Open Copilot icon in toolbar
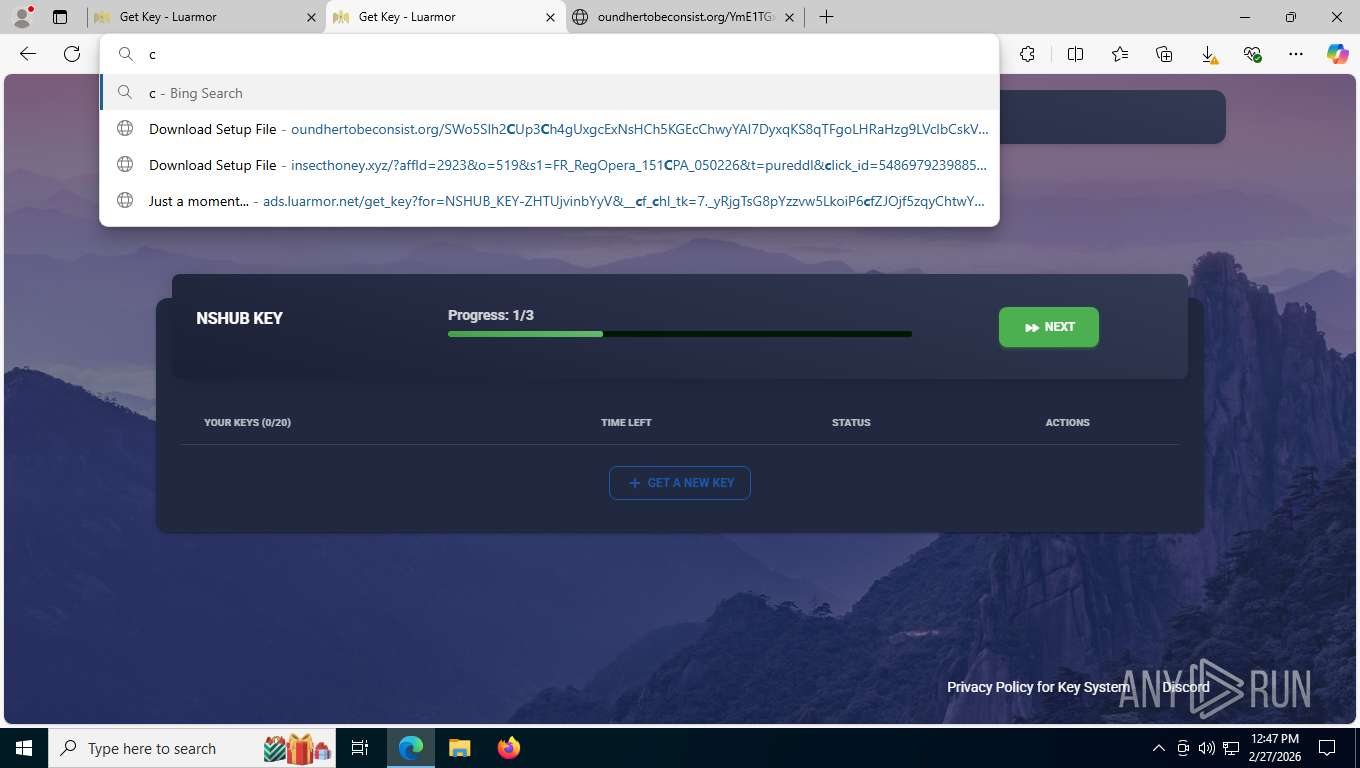Viewport: 1360px width, 768px height. coord(1338,54)
